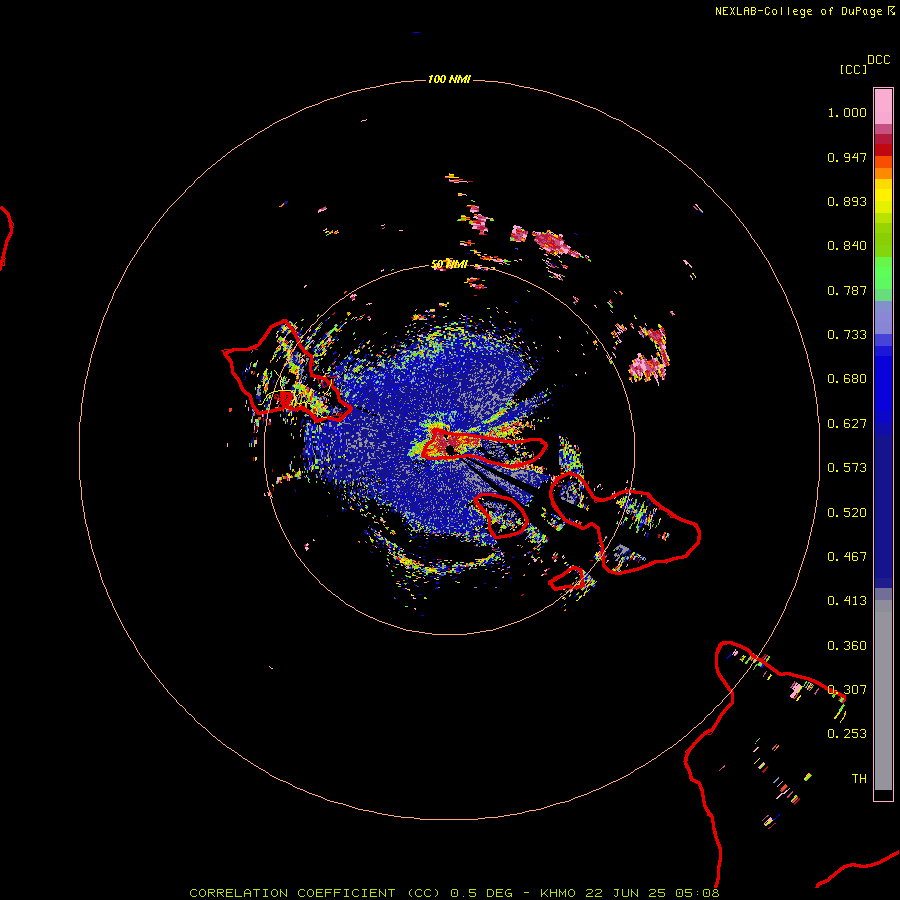Viewport: 900px width, 900px height.
Task: Click the 0.413 scale value
Action: coord(847,601)
